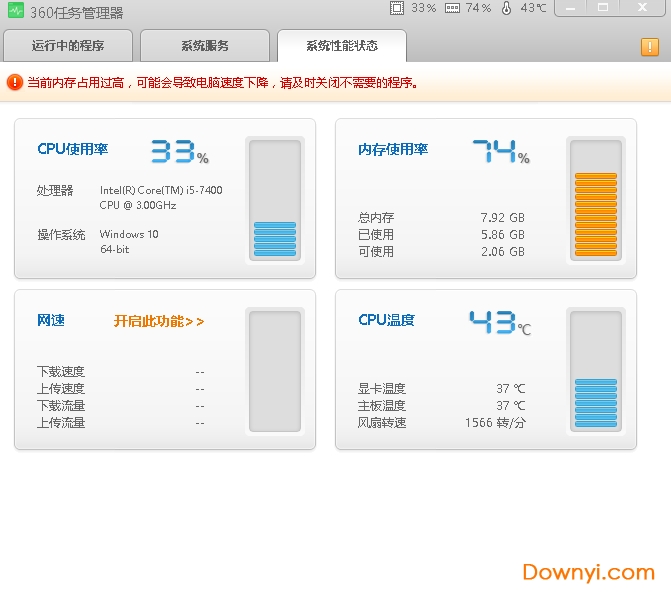Screen dimensions: 671x596
Task: Click the memory module icon in title bar
Action: [452, 8]
